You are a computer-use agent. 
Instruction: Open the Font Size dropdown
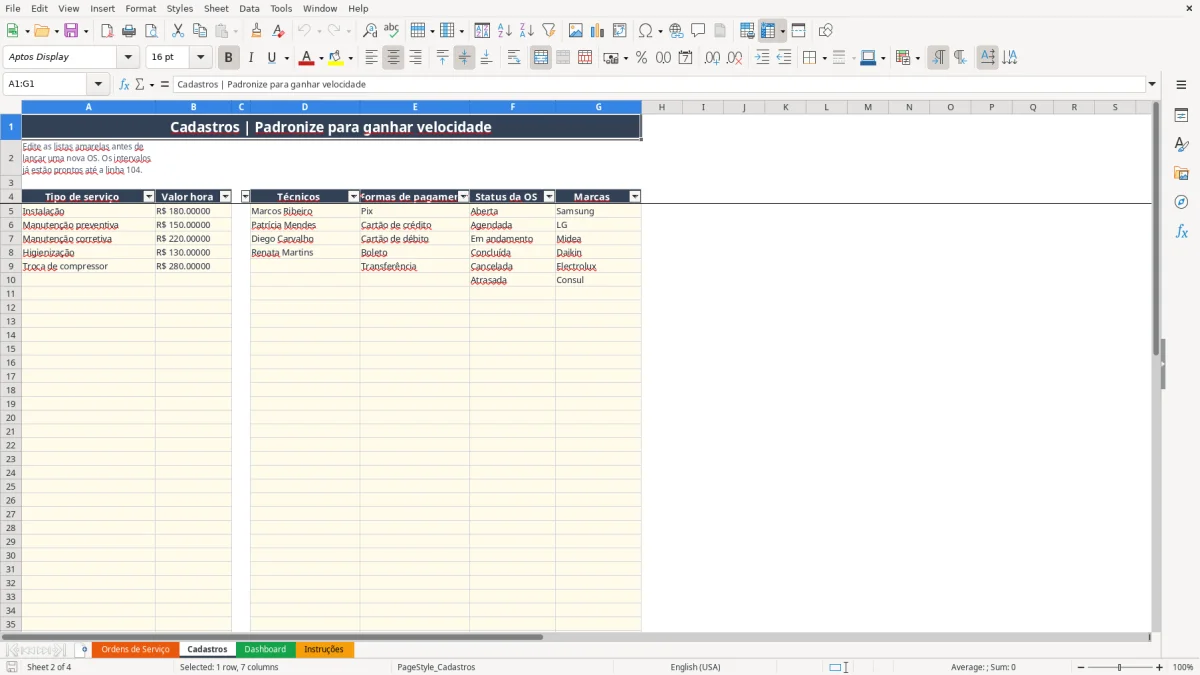point(200,57)
